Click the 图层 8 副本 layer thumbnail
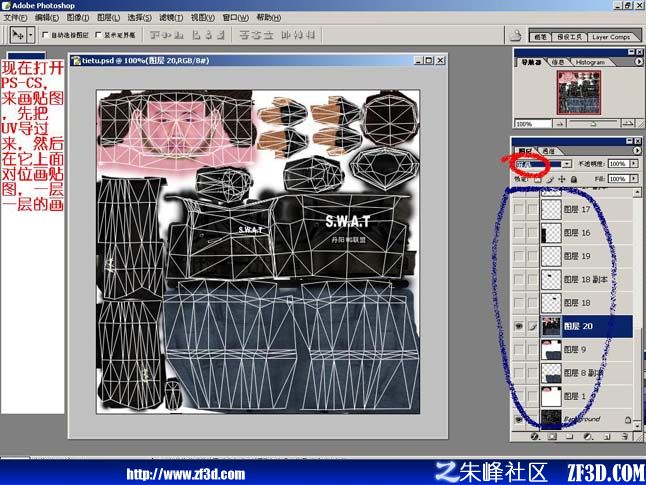The height and width of the screenshot is (485, 646). tap(551, 373)
